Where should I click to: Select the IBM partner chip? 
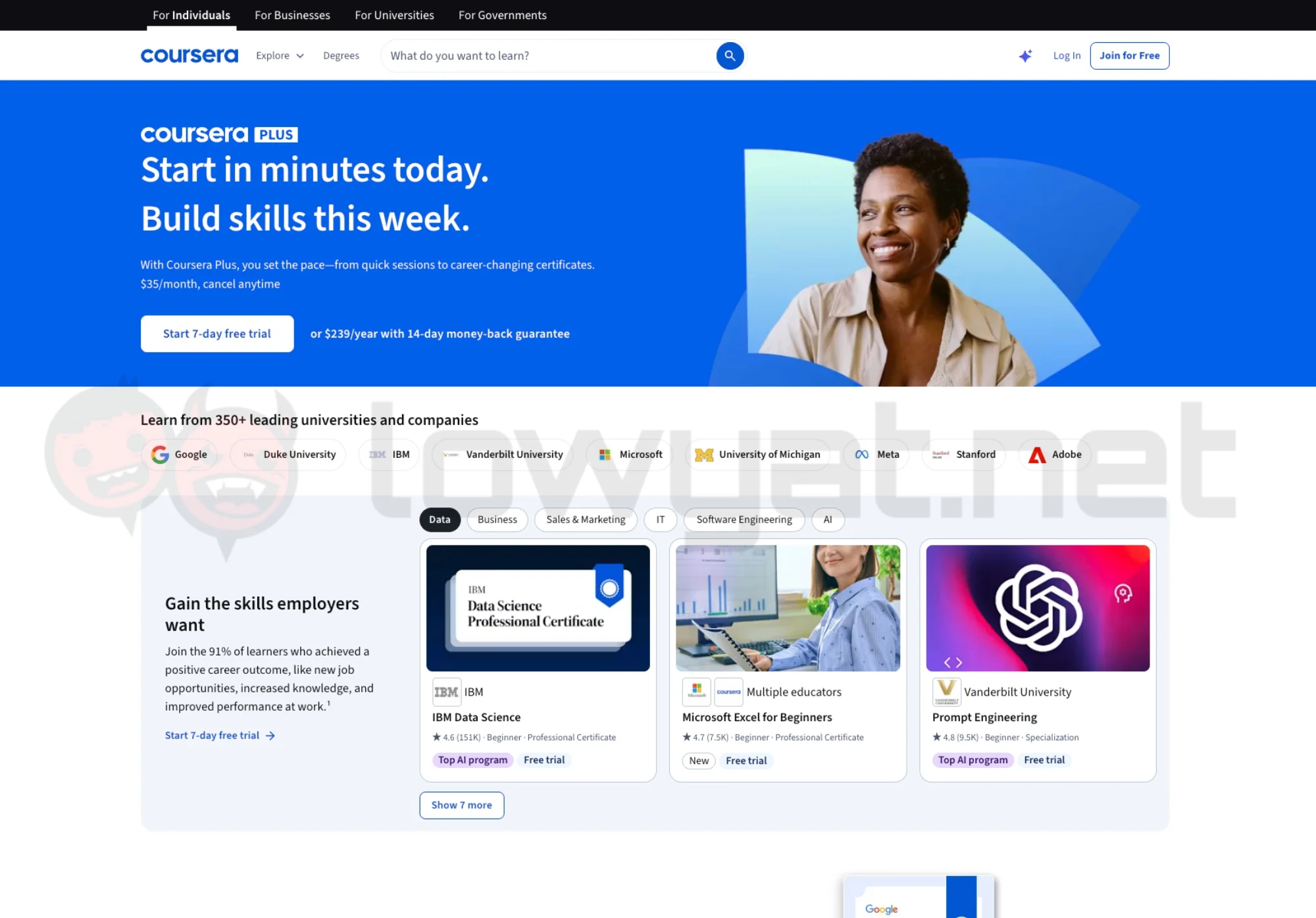point(389,454)
